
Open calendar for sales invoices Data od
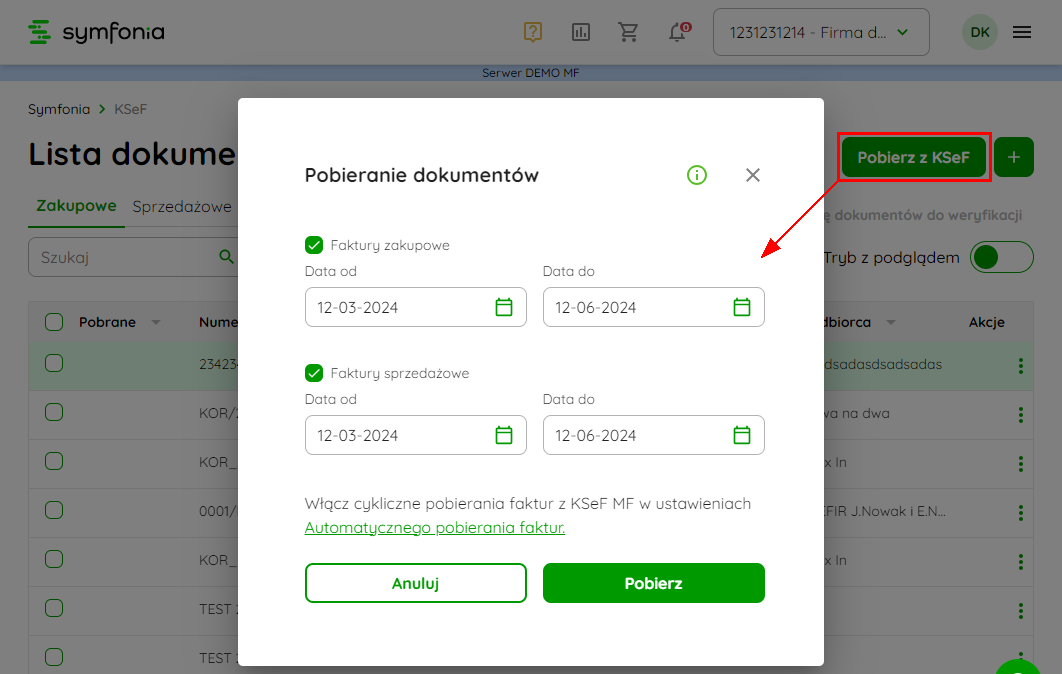click(x=504, y=435)
